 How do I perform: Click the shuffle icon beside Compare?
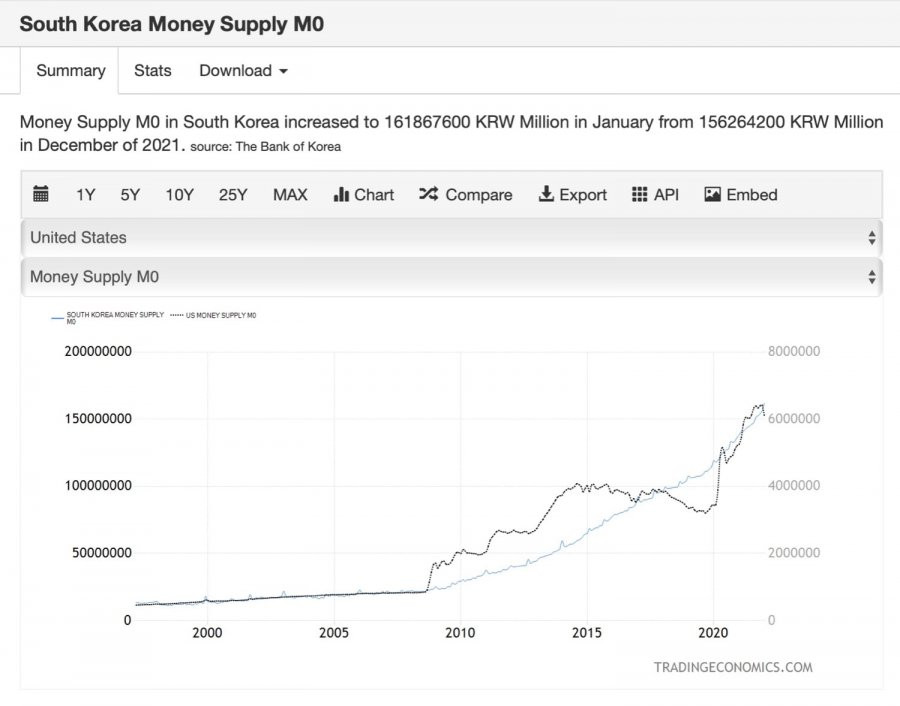(428, 194)
